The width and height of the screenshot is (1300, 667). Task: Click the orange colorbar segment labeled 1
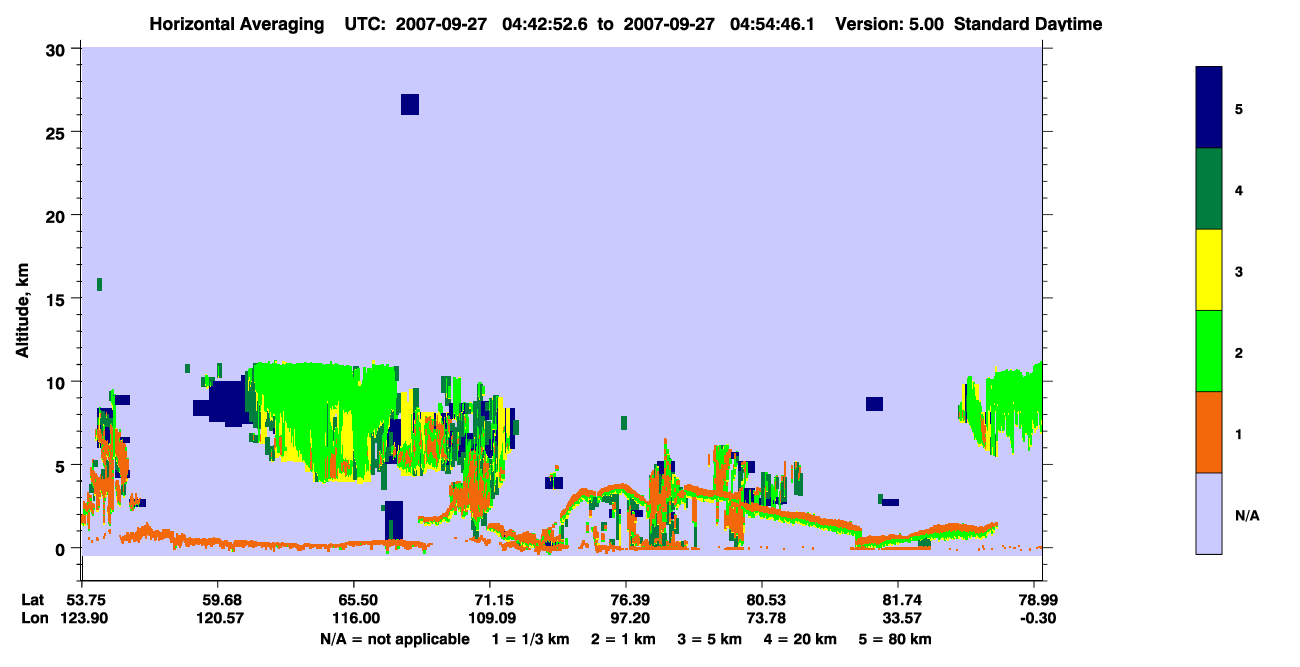coord(1209,432)
